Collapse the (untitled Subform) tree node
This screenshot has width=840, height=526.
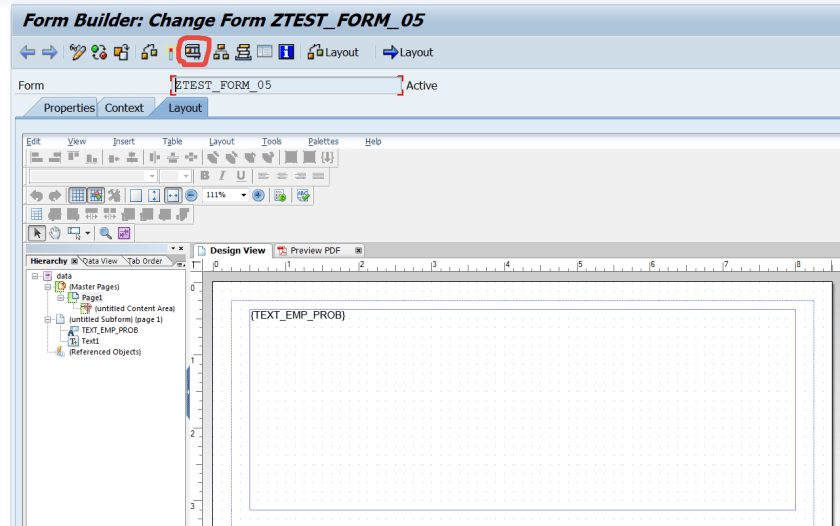(x=47, y=319)
